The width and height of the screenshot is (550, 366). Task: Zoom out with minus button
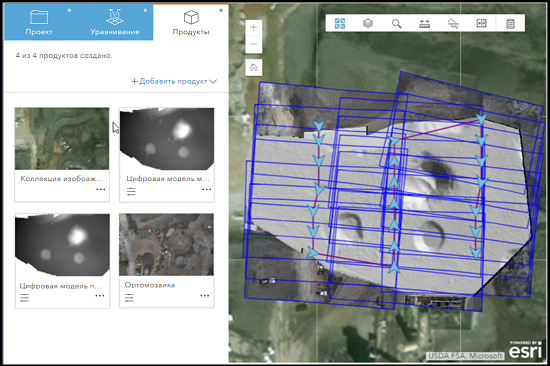[254, 44]
